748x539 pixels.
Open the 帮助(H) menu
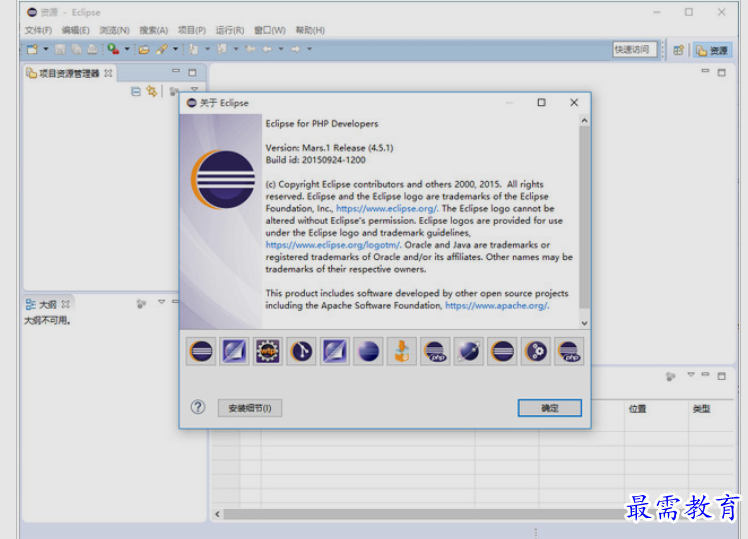pyautogui.click(x=310, y=31)
